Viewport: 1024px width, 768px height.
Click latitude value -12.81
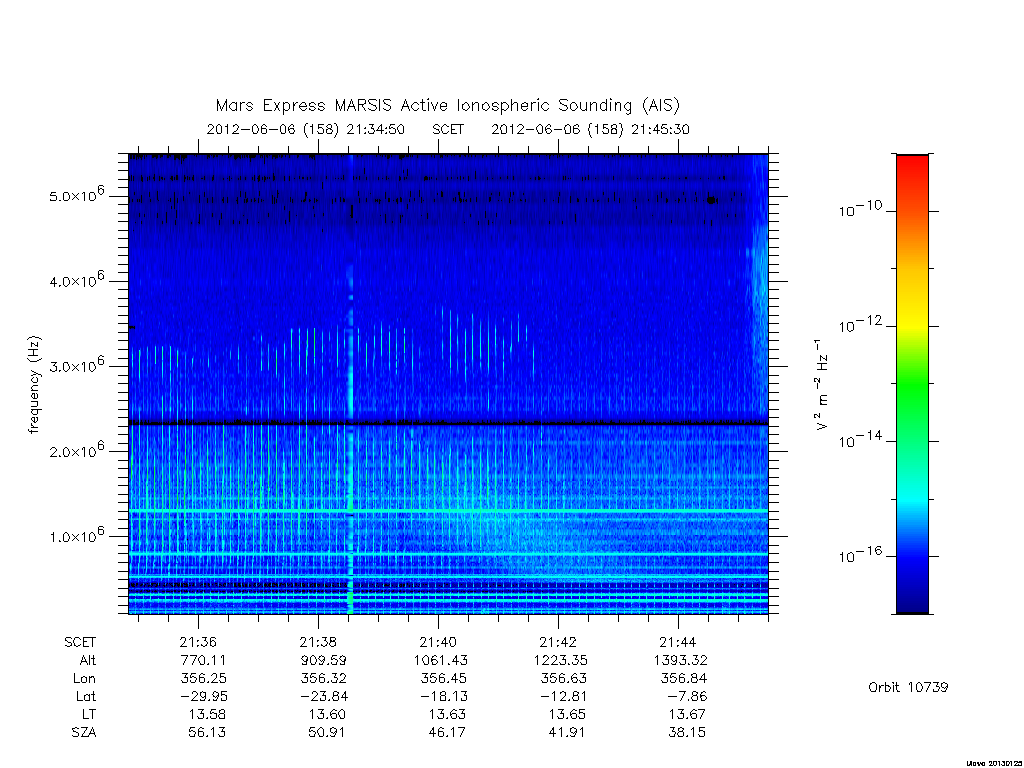tap(564, 696)
